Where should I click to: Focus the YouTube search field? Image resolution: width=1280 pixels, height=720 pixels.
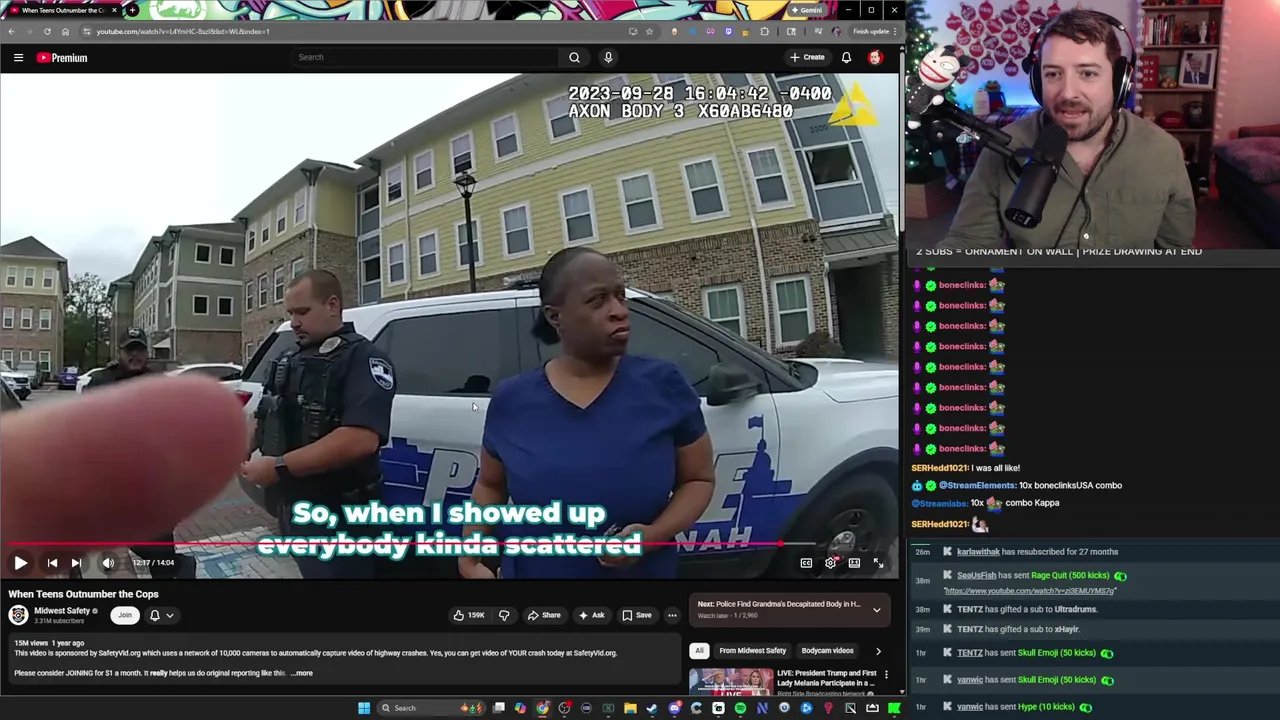coord(425,57)
